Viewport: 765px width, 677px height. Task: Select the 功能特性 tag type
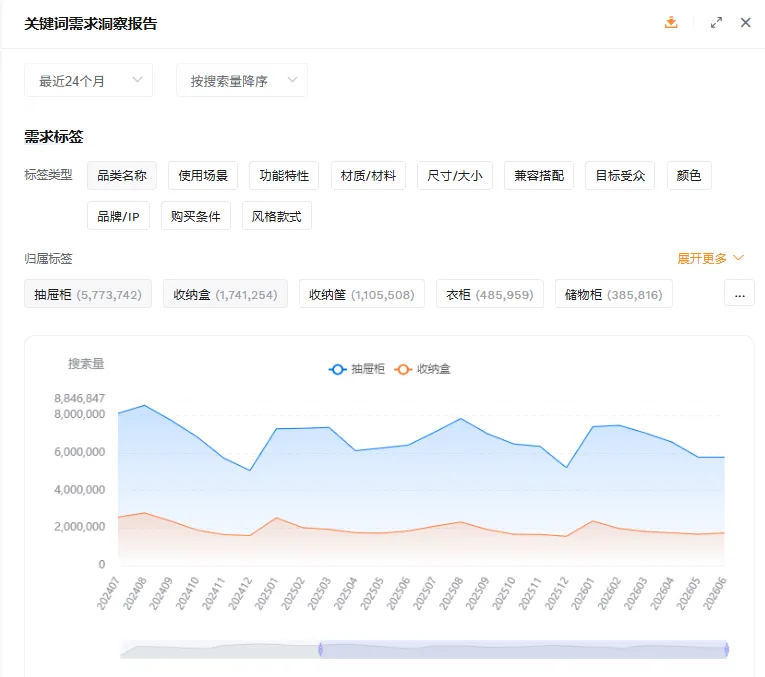click(284, 176)
